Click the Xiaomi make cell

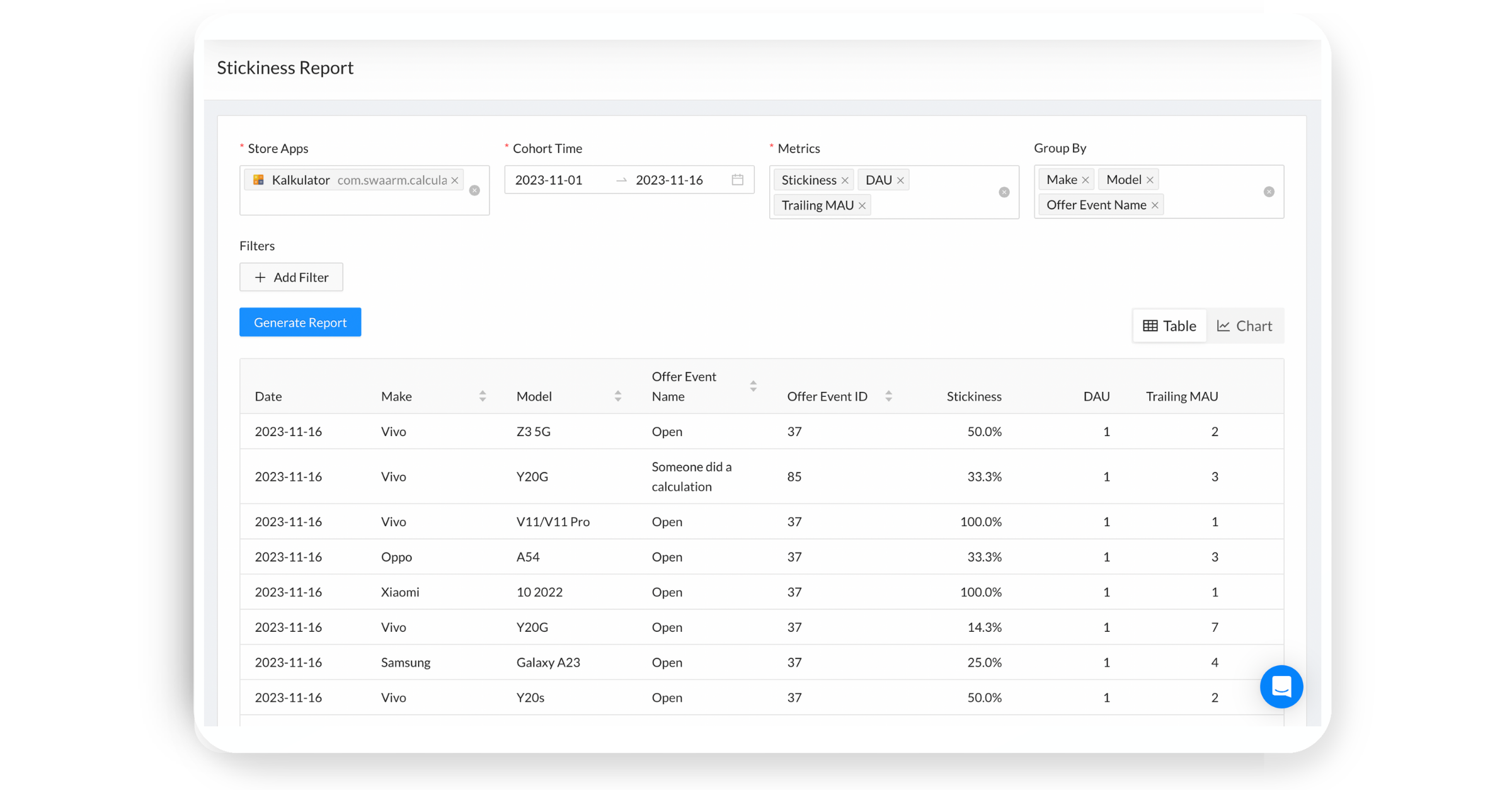tap(400, 592)
